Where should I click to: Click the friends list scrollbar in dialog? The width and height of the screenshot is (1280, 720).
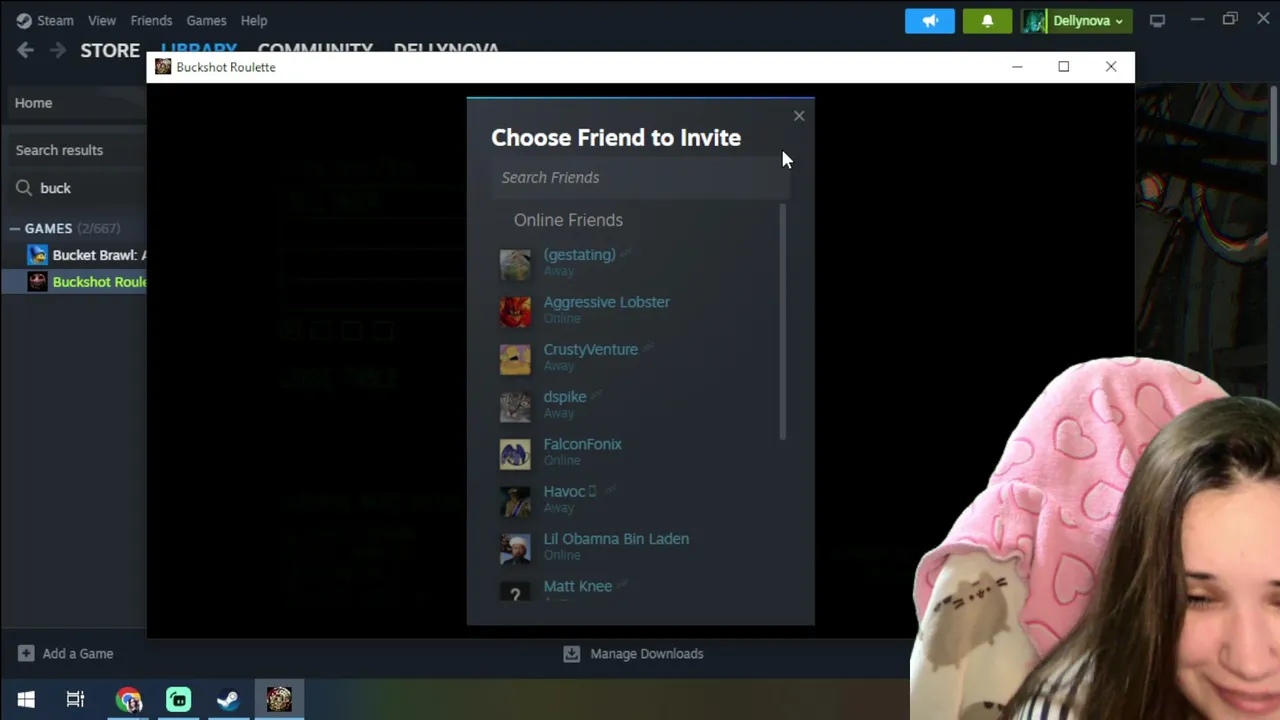[x=782, y=321]
